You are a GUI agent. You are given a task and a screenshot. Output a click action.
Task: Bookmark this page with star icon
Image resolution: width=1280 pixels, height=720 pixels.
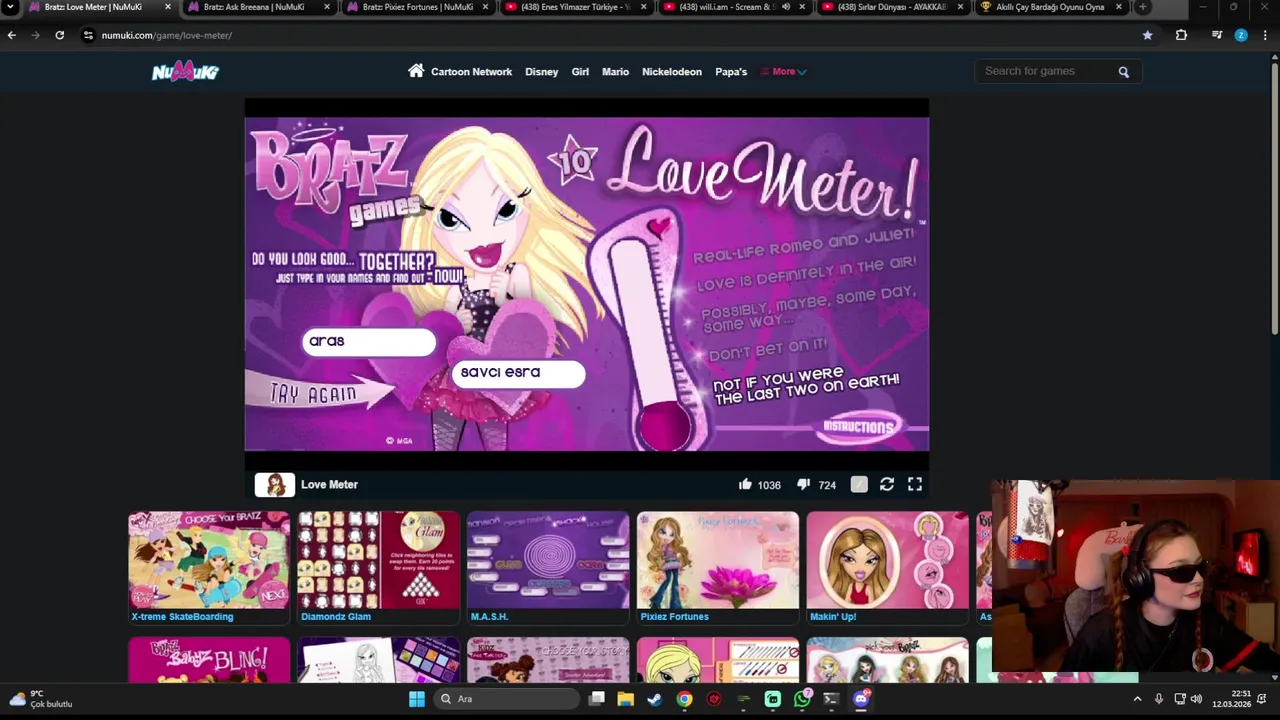(1147, 35)
